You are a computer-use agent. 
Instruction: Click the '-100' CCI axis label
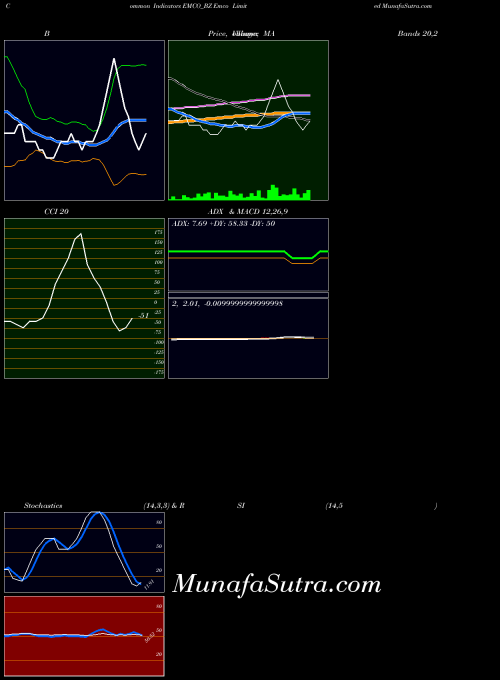tap(159, 342)
